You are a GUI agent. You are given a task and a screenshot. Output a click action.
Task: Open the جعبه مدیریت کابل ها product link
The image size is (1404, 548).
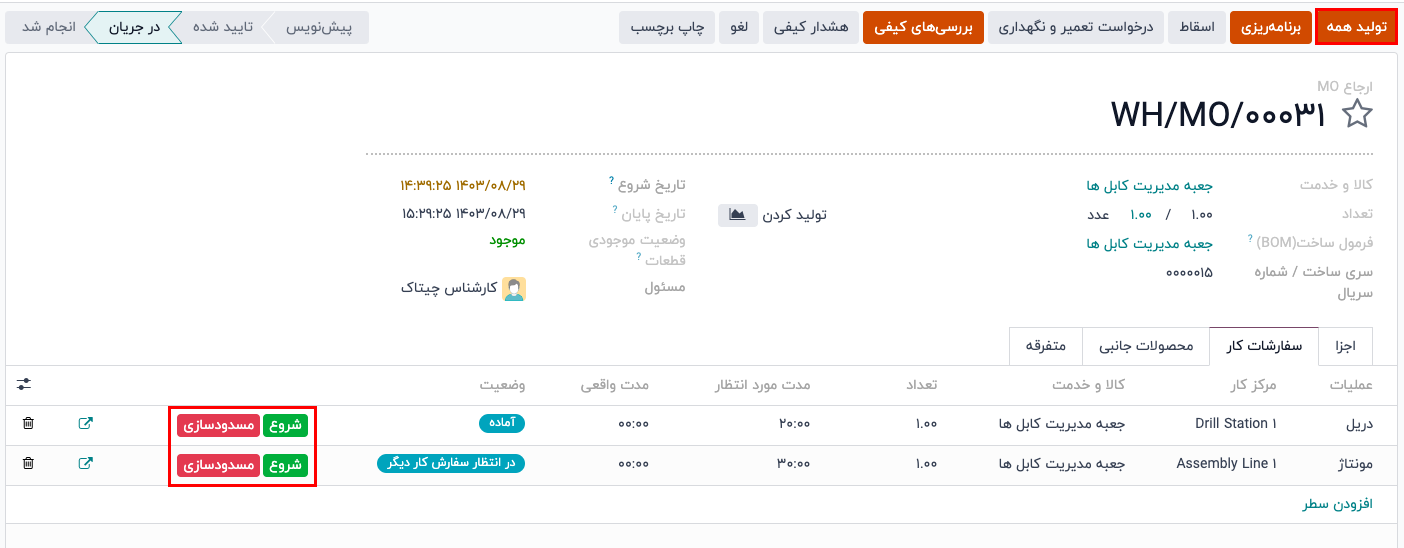1150,186
